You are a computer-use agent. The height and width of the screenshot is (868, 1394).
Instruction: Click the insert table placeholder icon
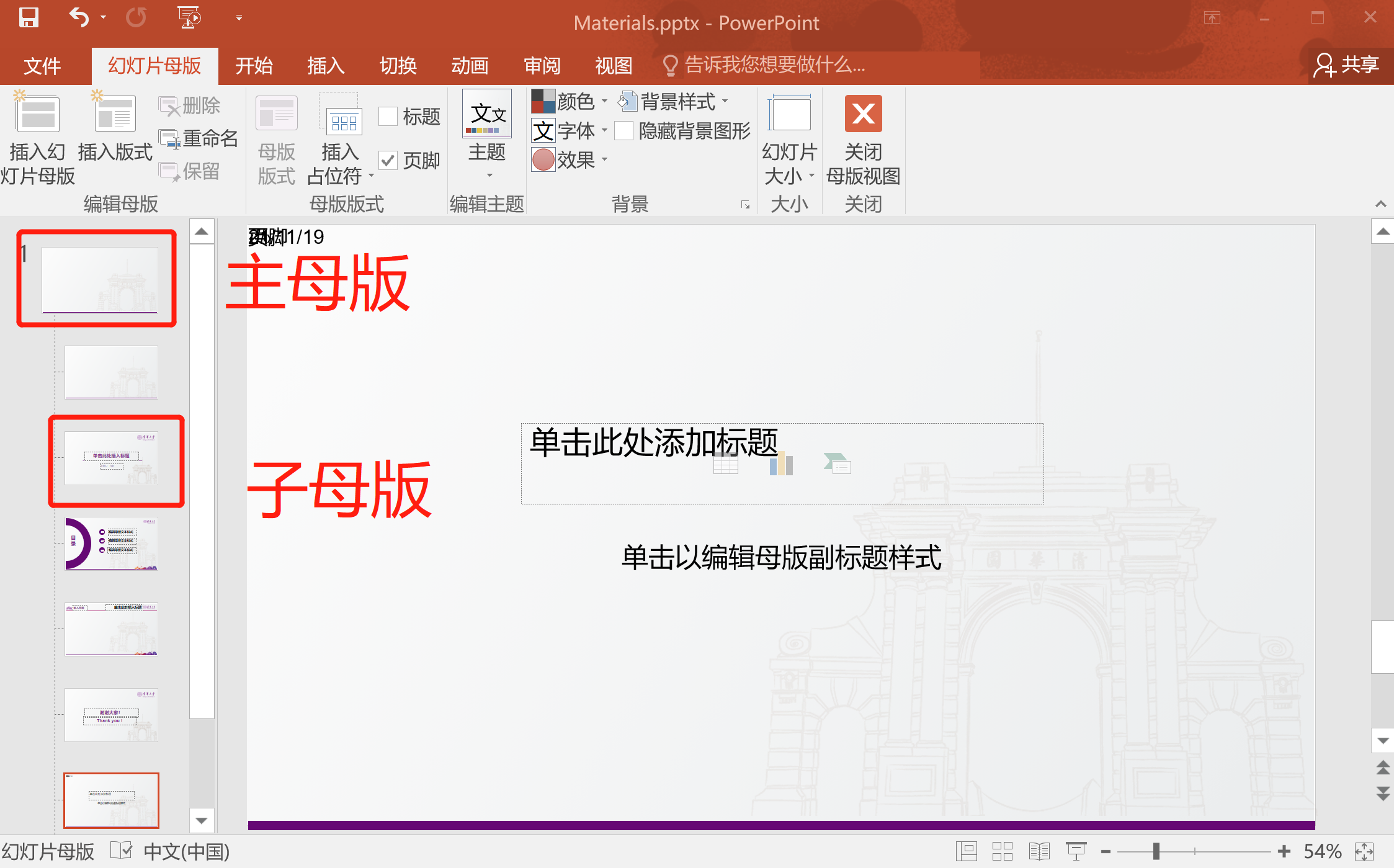pyautogui.click(x=725, y=463)
